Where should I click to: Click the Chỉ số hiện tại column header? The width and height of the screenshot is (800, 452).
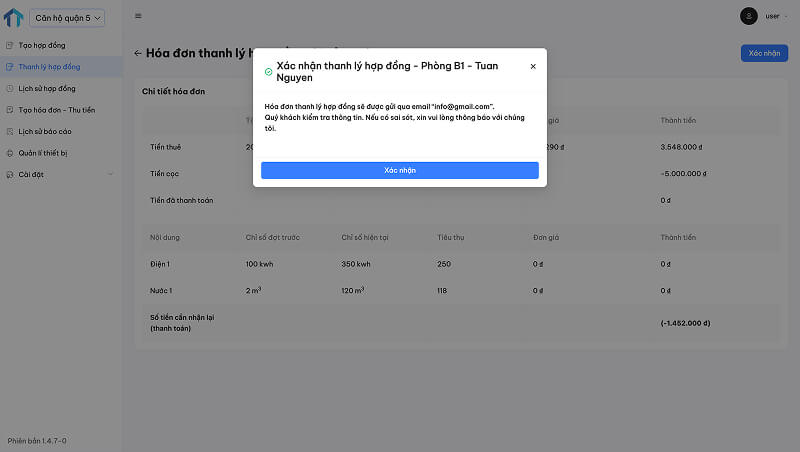click(365, 237)
